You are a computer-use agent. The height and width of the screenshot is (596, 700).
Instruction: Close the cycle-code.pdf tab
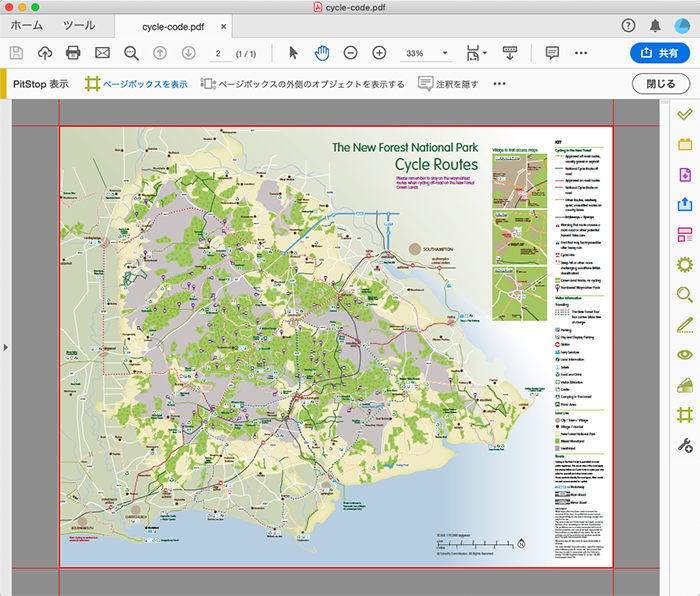point(223,27)
